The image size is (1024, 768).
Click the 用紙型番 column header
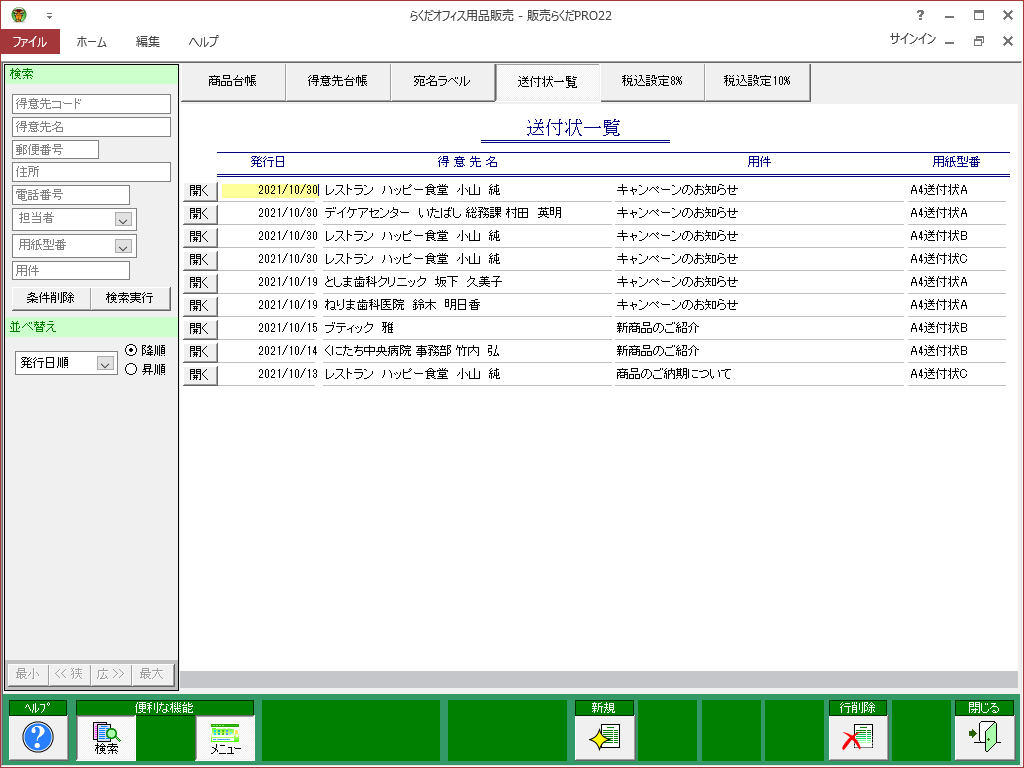[956, 162]
